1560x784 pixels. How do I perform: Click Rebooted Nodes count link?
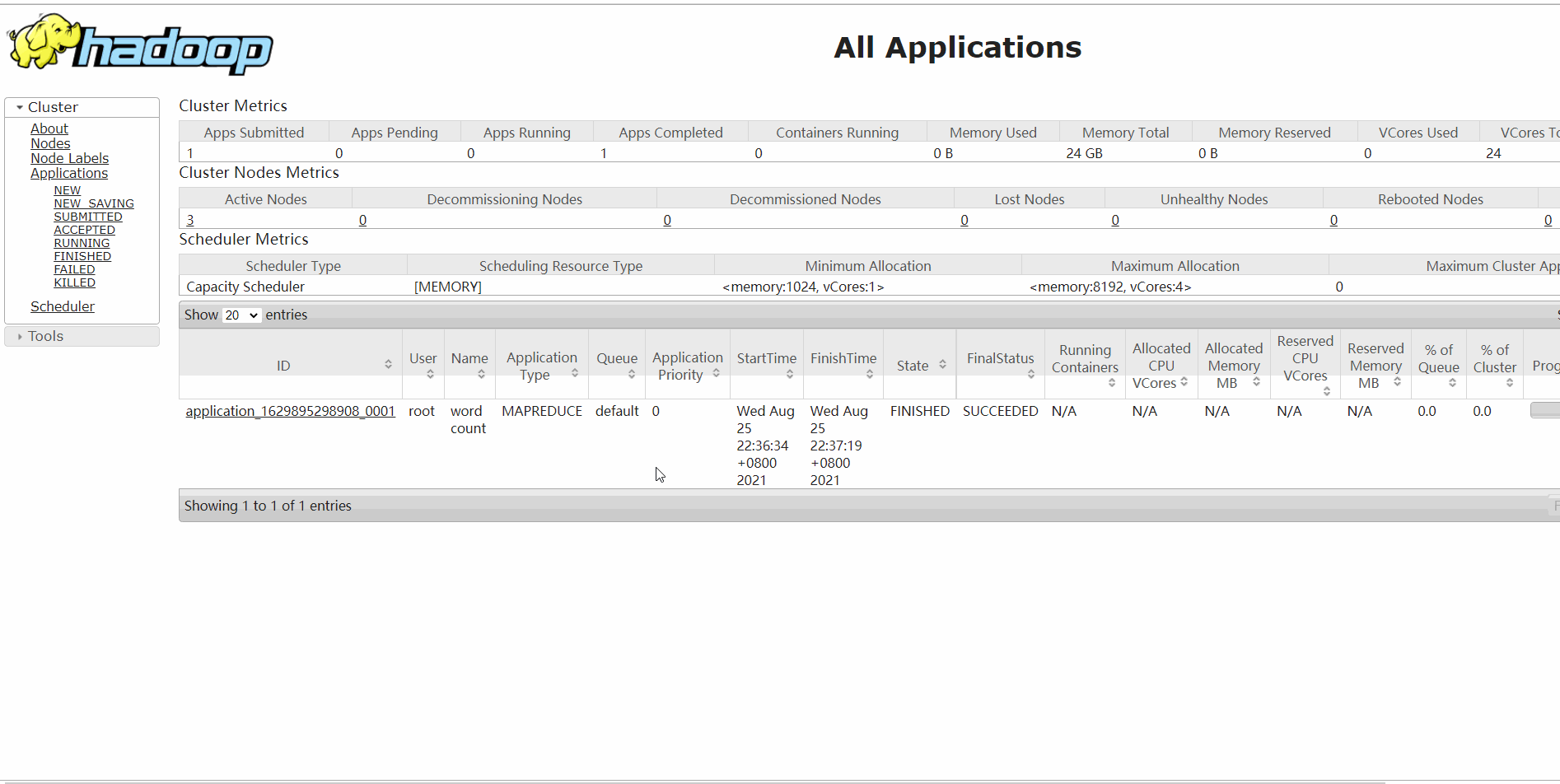[x=1333, y=220]
